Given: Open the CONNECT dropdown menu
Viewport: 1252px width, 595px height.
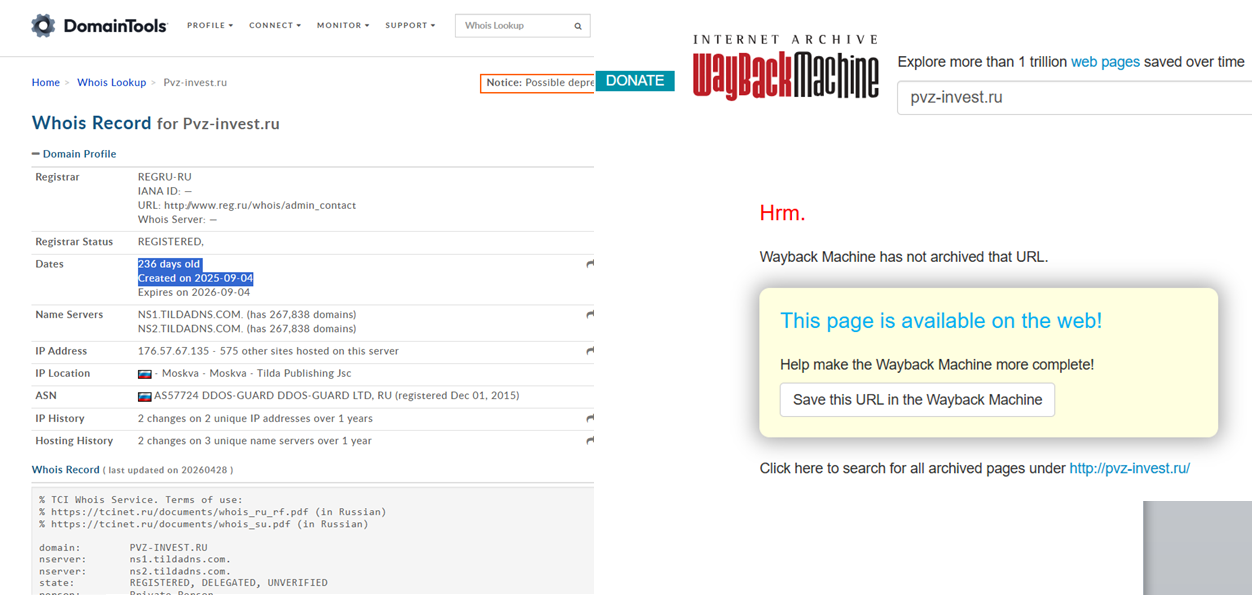Looking at the screenshot, I should pos(275,25).
